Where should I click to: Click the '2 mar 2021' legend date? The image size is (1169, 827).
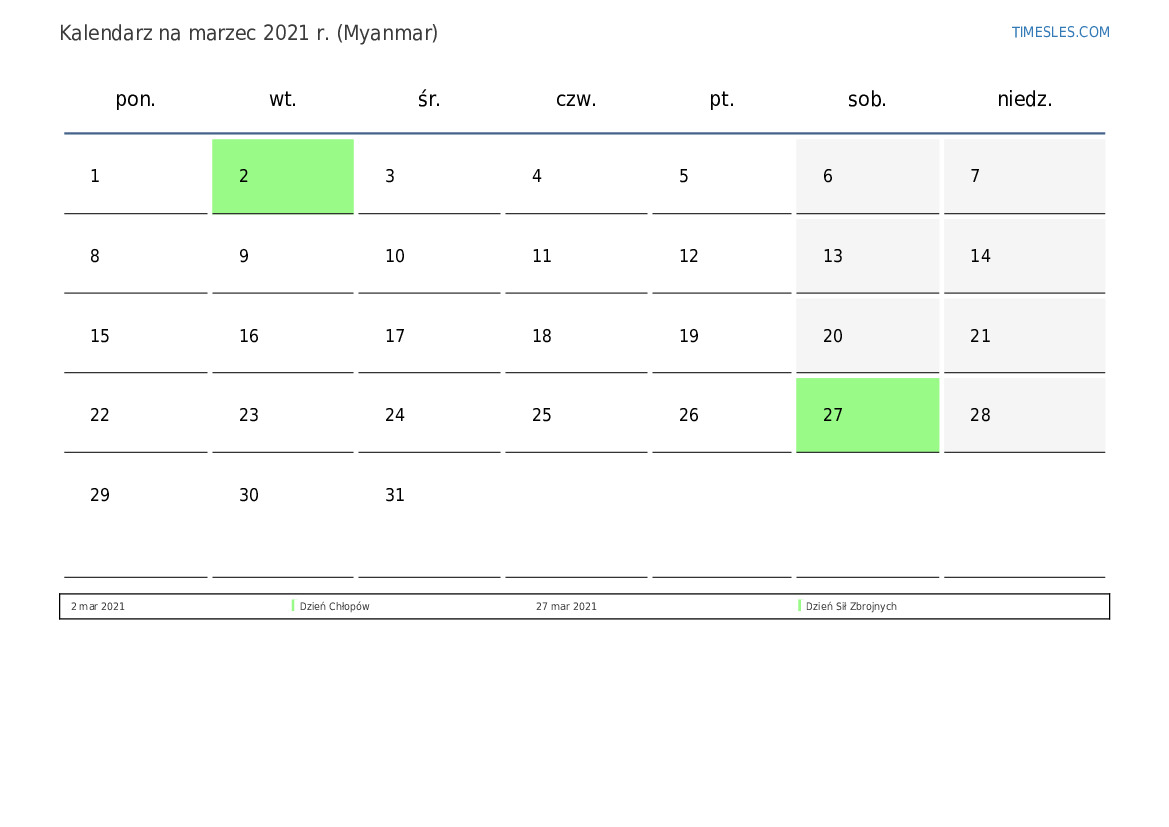98,607
